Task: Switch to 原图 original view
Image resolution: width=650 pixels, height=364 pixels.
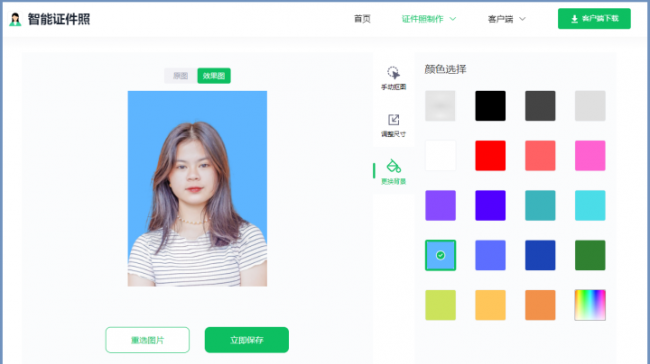Action: 181,76
